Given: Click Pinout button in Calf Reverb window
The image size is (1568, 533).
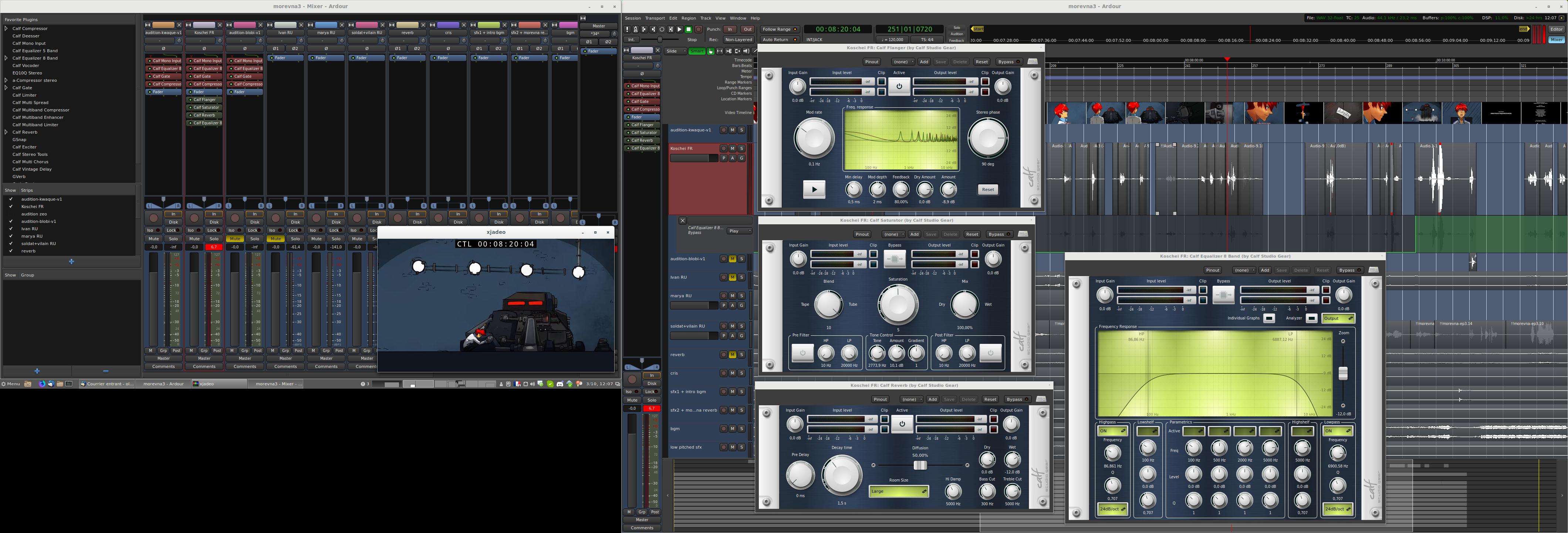Looking at the screenshot, I should point(880,399).
